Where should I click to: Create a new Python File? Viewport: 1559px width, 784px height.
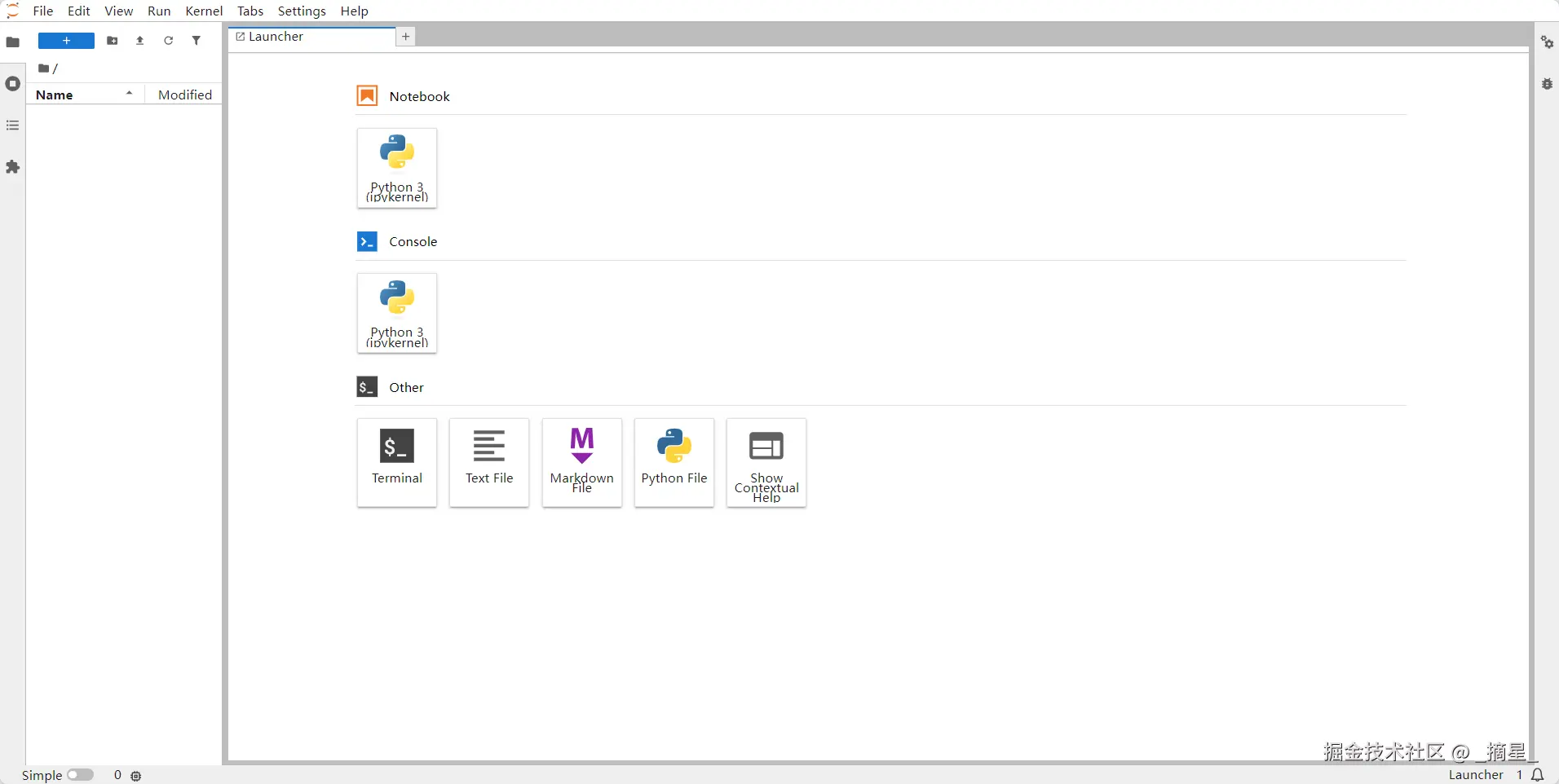pos(674,462)
